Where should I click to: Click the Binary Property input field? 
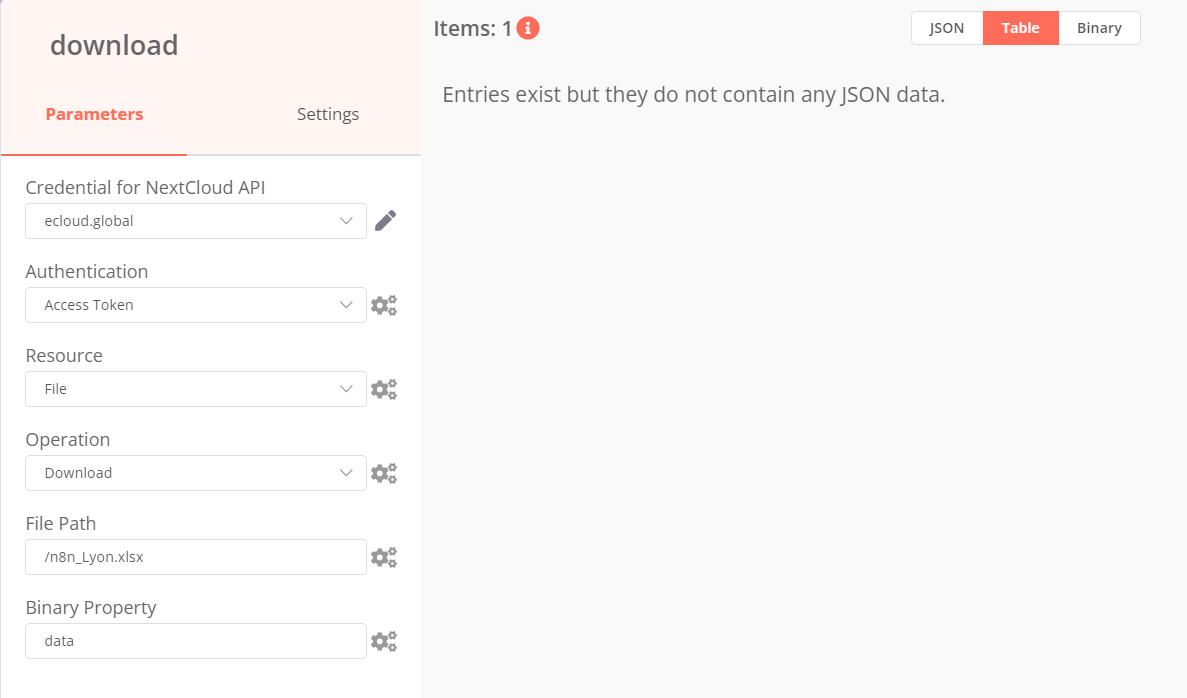click(x=196, y=641)
